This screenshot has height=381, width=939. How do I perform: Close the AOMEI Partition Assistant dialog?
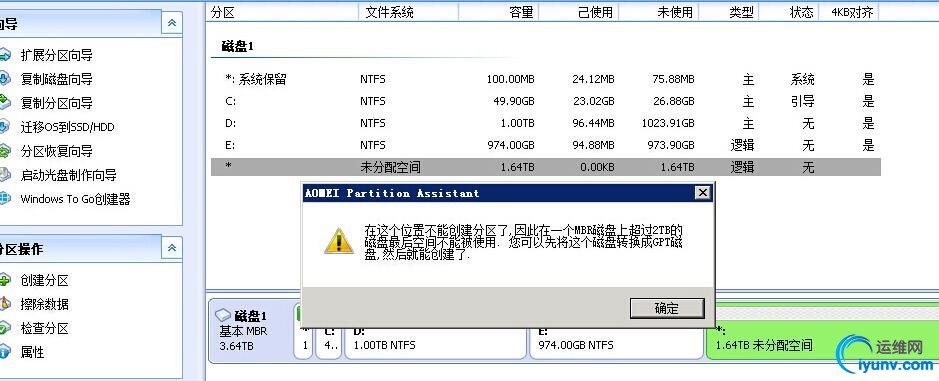tap(702, 193)
